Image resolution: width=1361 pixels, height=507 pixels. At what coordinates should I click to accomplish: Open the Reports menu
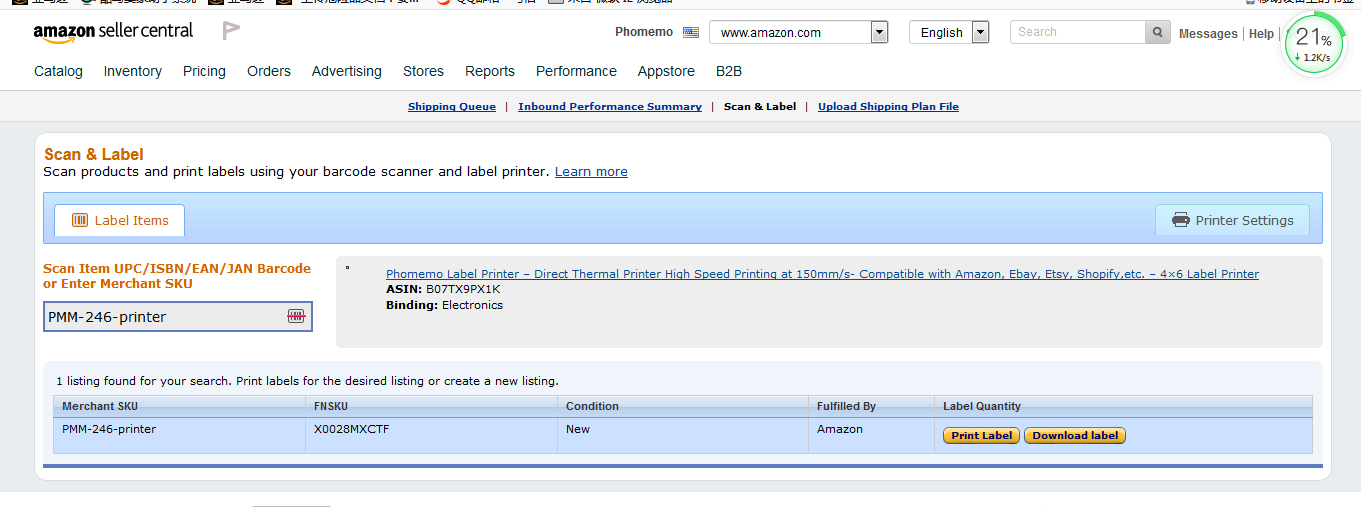pos(490,71)
